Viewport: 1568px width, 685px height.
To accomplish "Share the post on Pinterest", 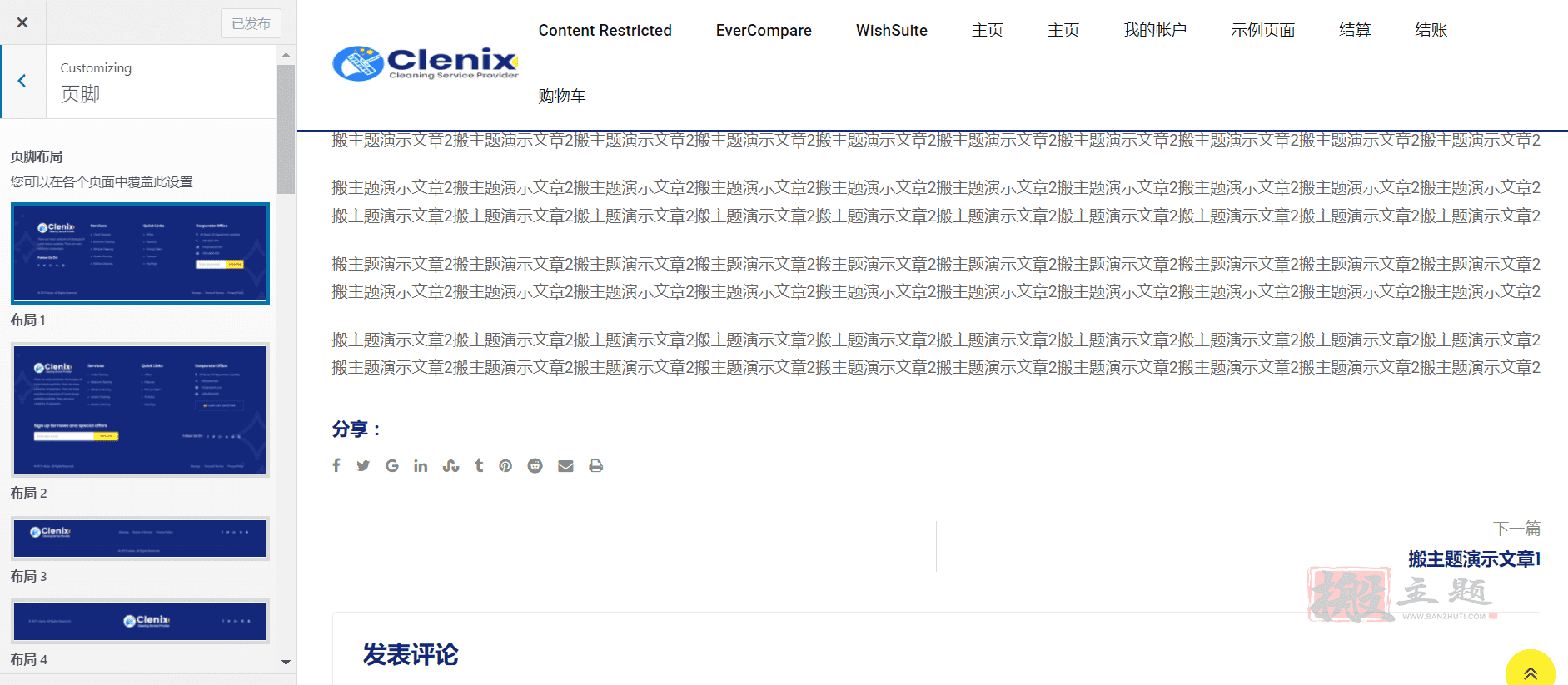I will (x=505, y=465).
